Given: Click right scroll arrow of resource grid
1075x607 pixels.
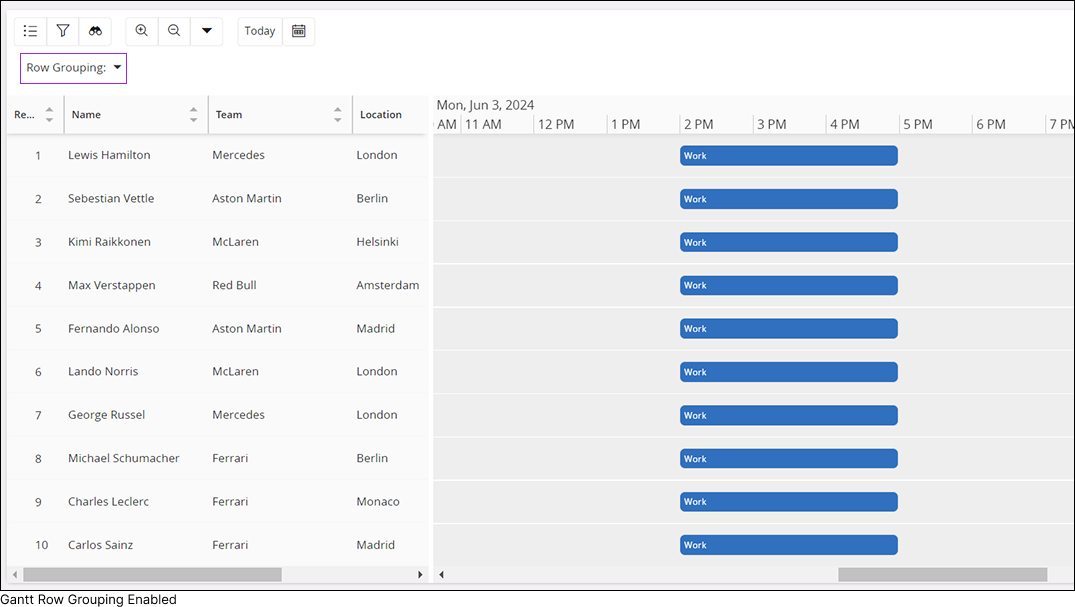Looking at the screenshot, I should coord(420,575).
